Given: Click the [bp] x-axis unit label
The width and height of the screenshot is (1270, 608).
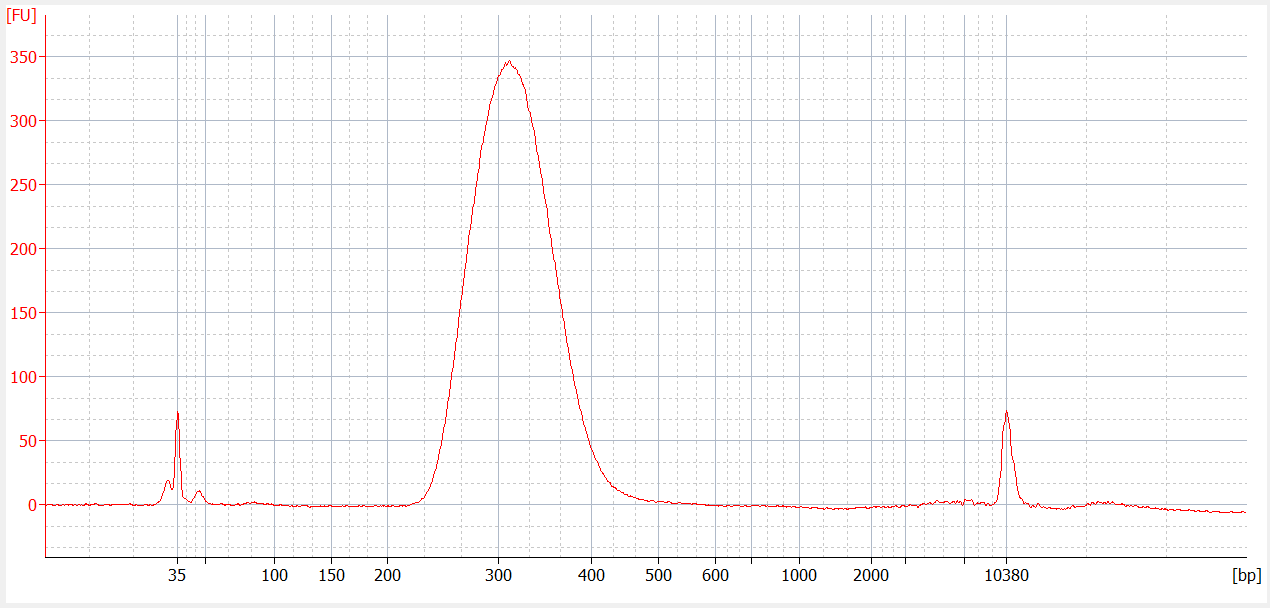Looking at the screenshot, I should tap(1246, 576).
